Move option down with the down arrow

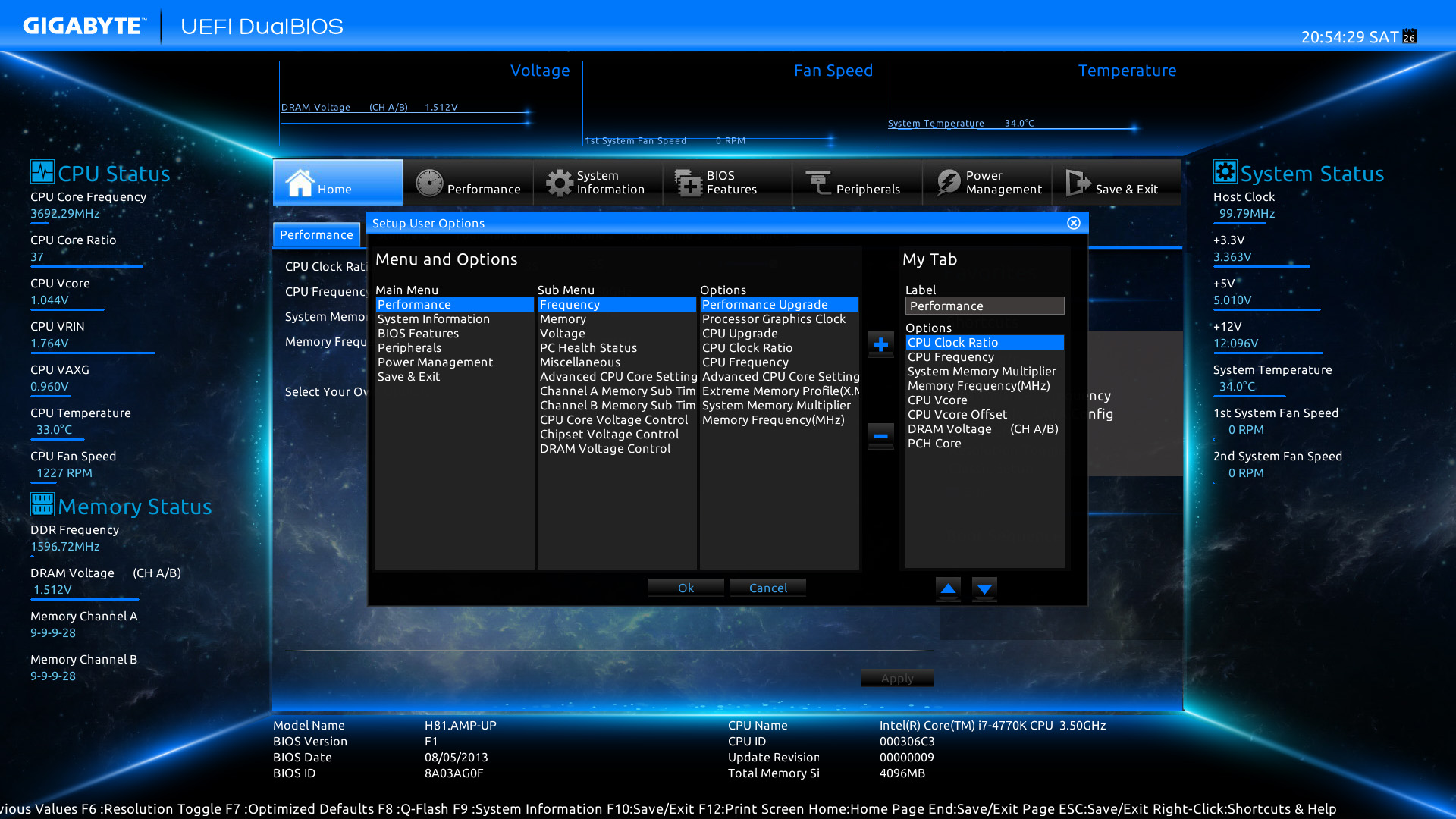click(x=984, y=588)
